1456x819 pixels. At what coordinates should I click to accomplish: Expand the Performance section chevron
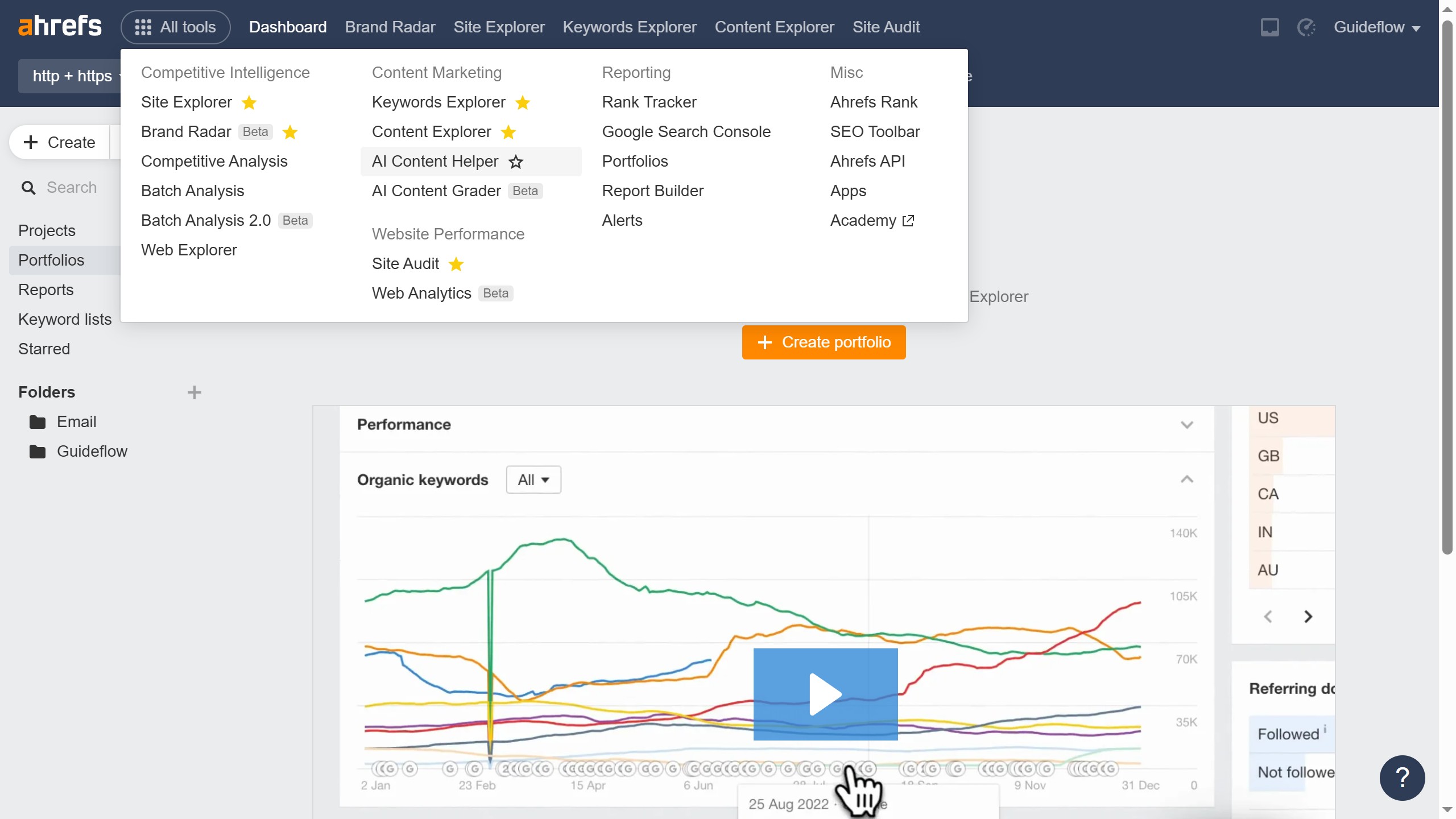1186,425
